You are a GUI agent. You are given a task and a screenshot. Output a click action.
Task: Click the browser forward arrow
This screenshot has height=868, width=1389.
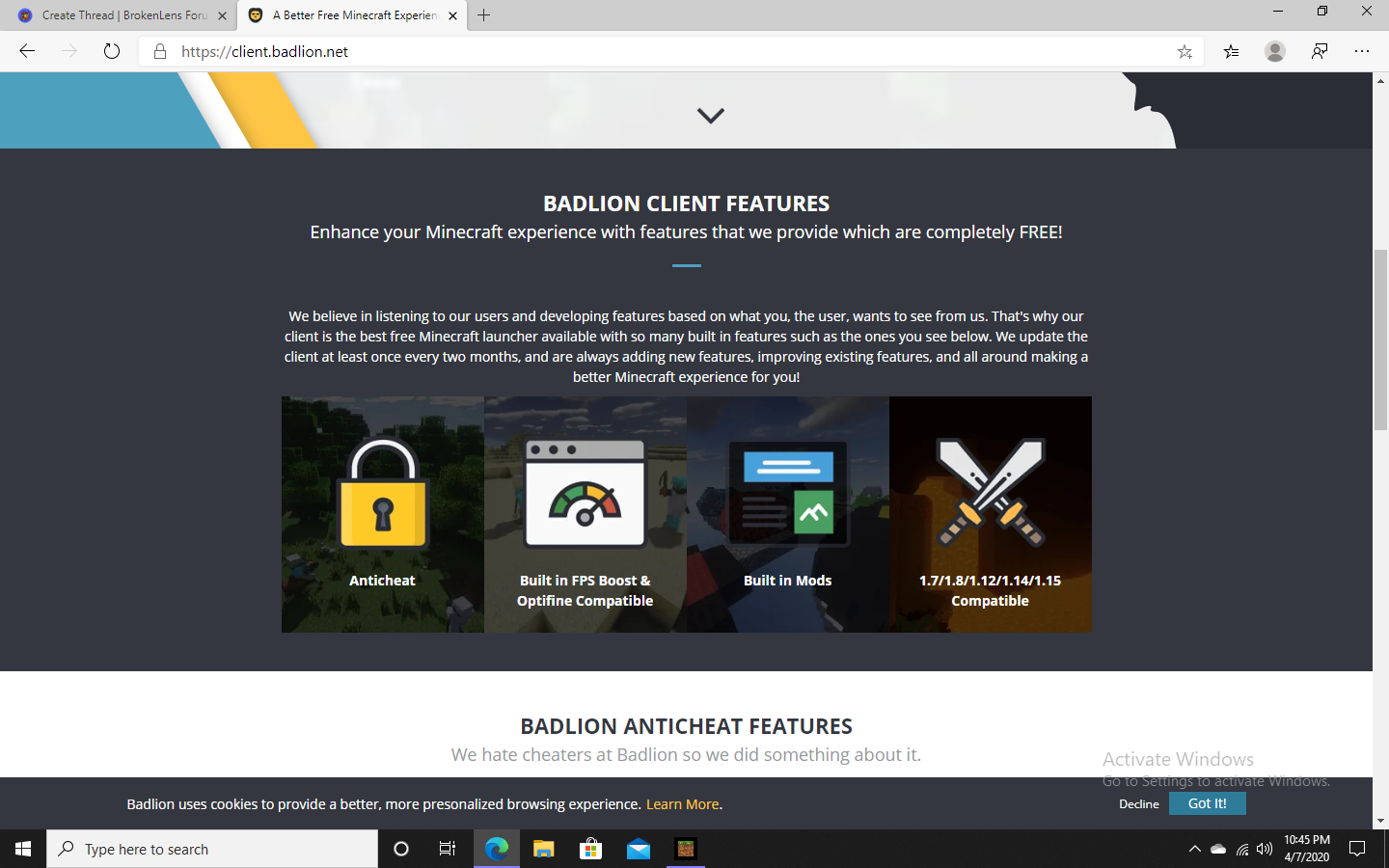pyautogui.click(x=69, y=51)
